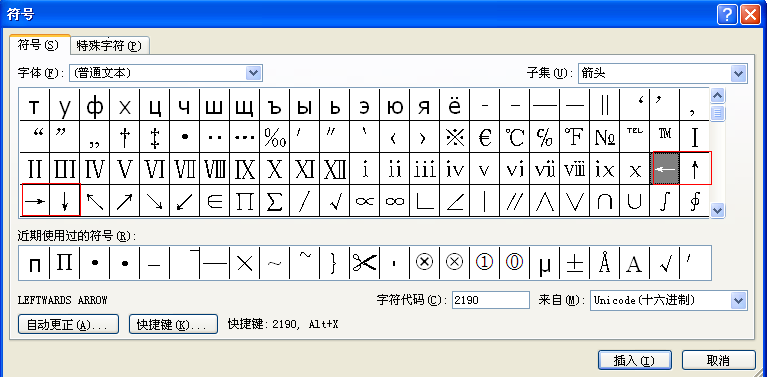The width and height of the screenshot is (770, 378).
Task: Select the degrees Fahrenheit ℉ symbol
Action: pyautogui.click(x=575, y=137)
